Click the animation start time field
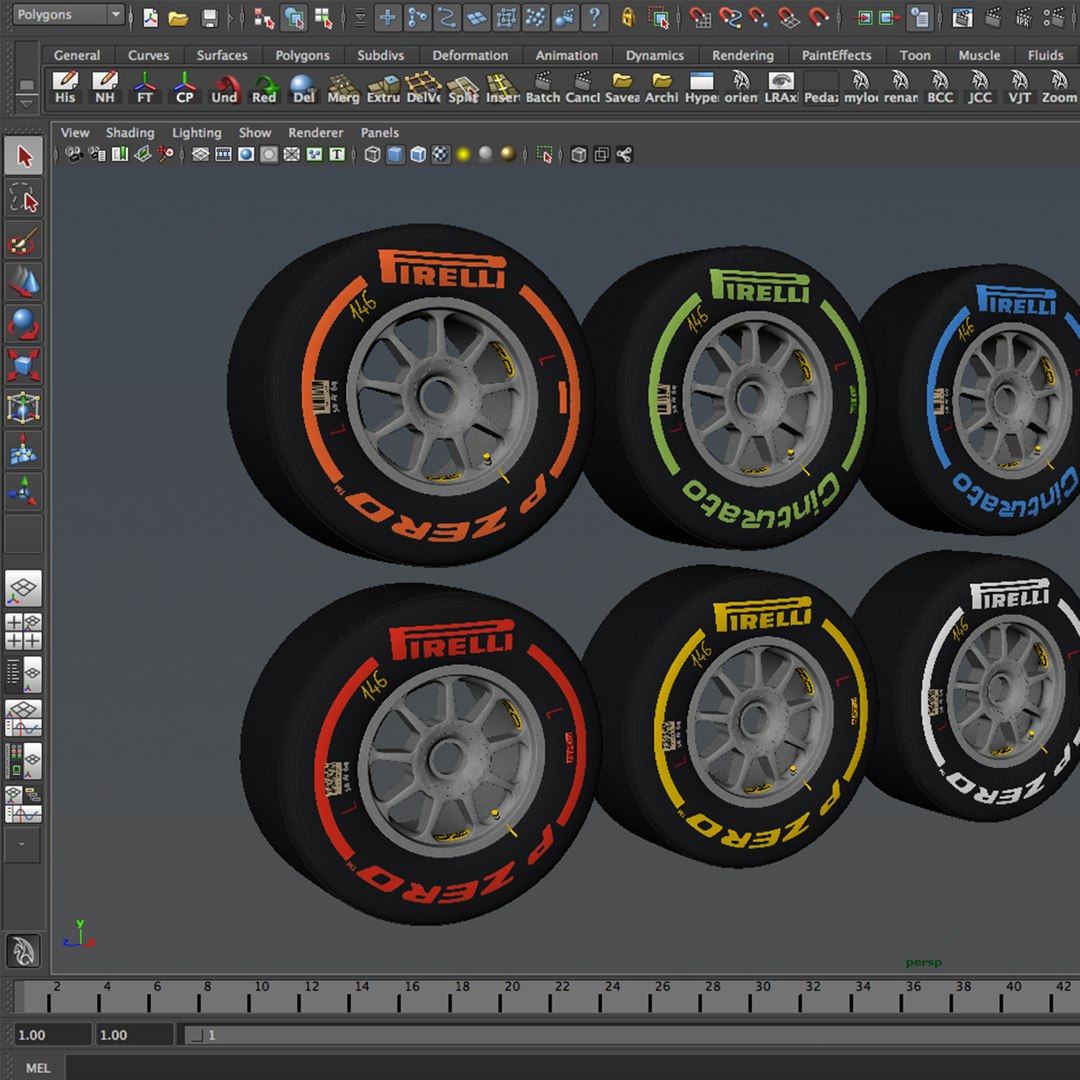 coord(53,1035)
